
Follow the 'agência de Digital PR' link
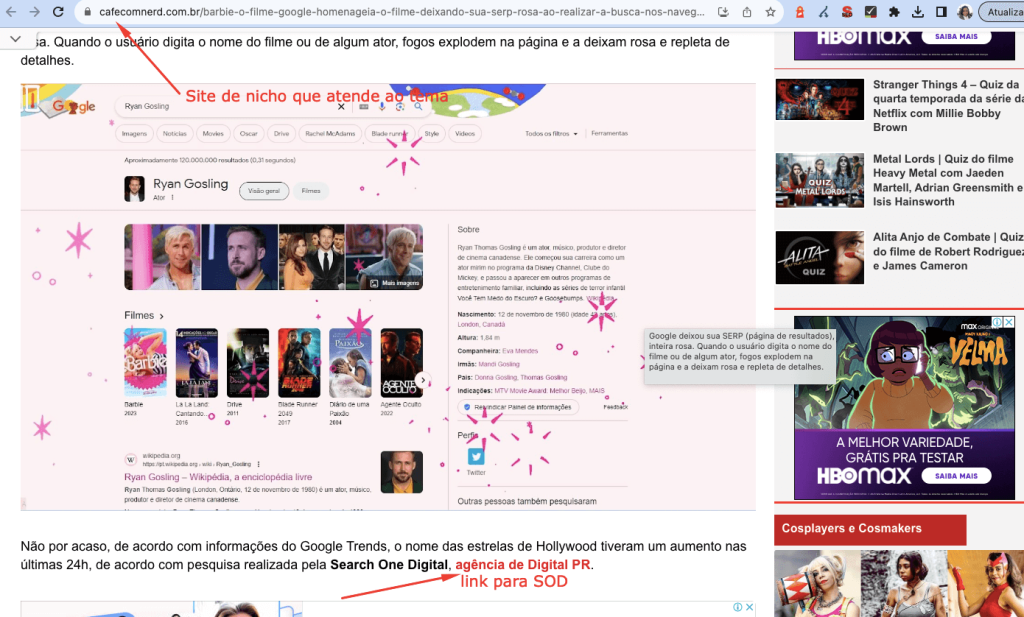pyautogui.click(x=522, y=564)
